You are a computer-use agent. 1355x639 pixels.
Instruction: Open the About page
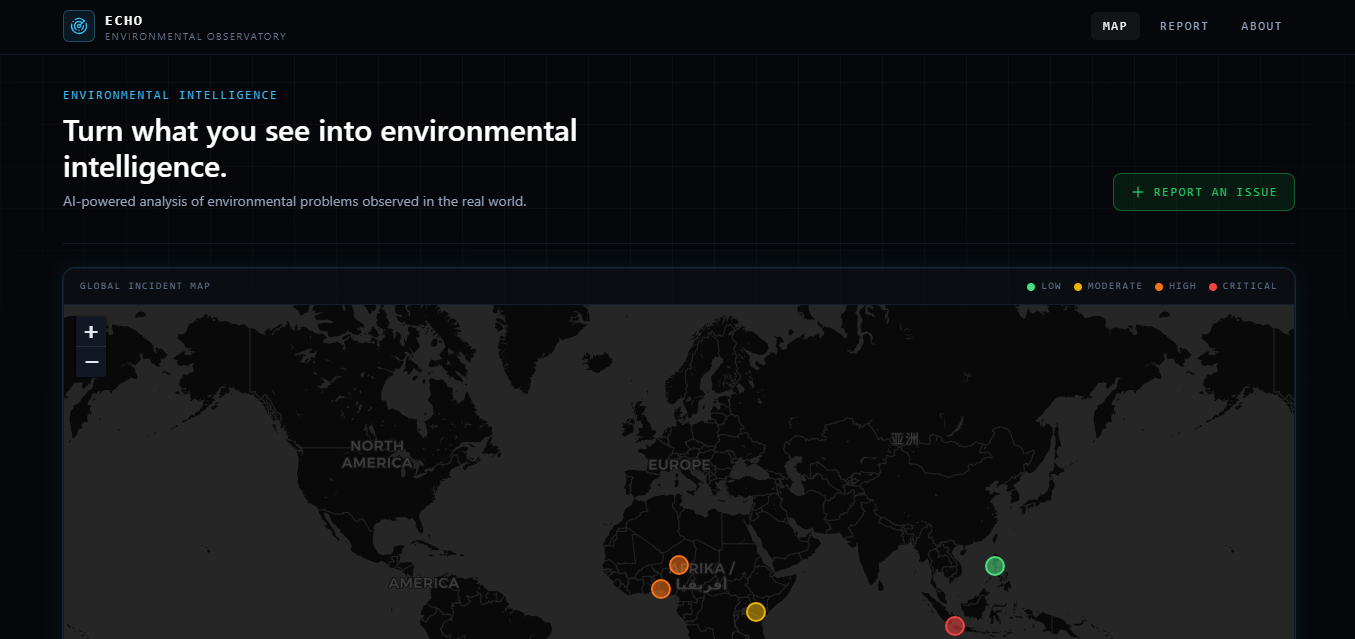[x=1261, y=26]
